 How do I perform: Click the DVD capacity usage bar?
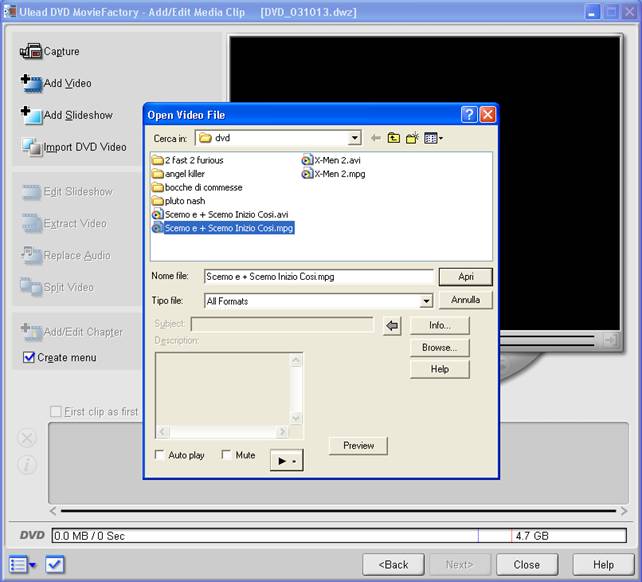click(339, 536)
